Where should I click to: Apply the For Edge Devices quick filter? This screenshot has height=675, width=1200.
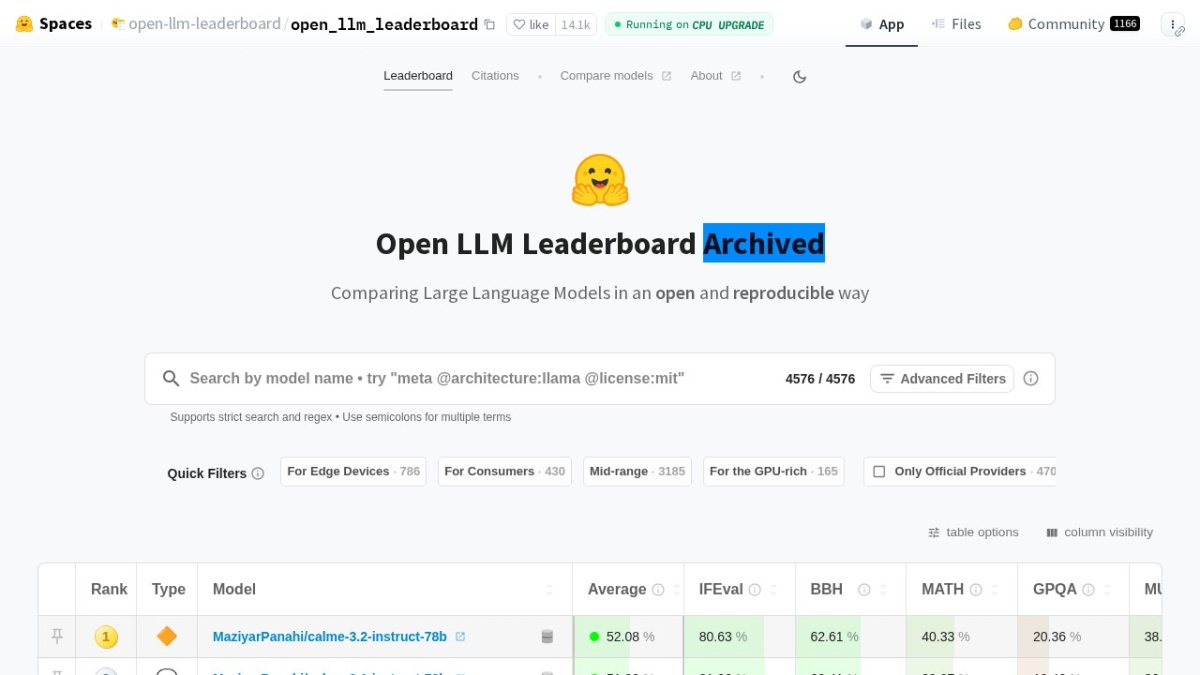pyautogui.click(x=353, y=471)
